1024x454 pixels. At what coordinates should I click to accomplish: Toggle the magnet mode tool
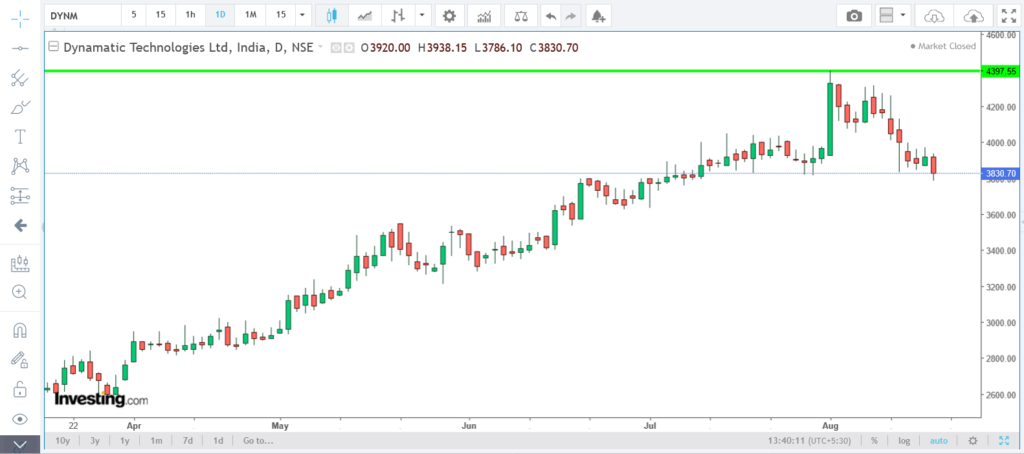click(19, 329)
